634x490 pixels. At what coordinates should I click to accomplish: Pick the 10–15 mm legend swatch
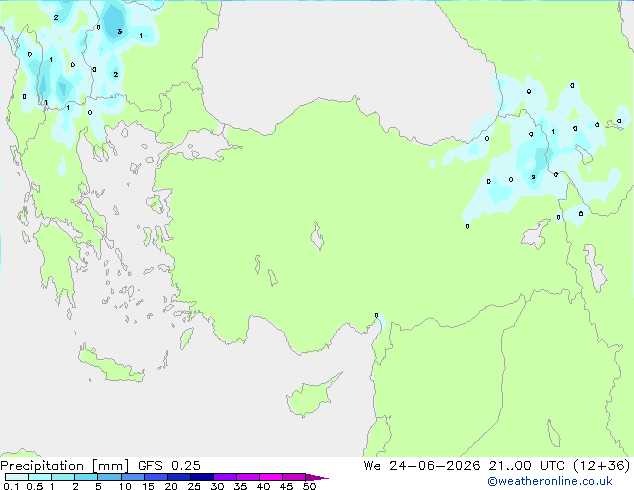click(132, 477)
